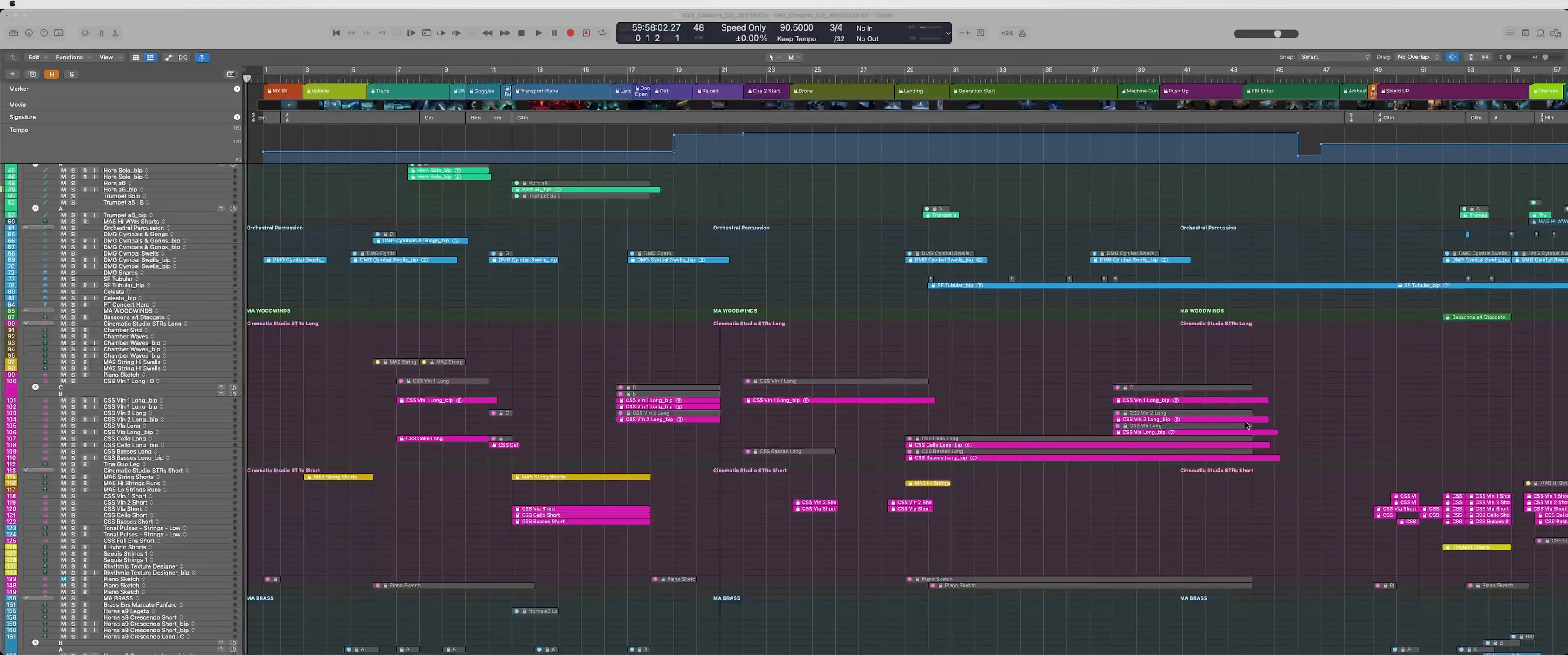Toggle Global Tracks button above Marker
Image resolution: width=1568 pixels, height=655 pixels.
(x=231, y=74)
